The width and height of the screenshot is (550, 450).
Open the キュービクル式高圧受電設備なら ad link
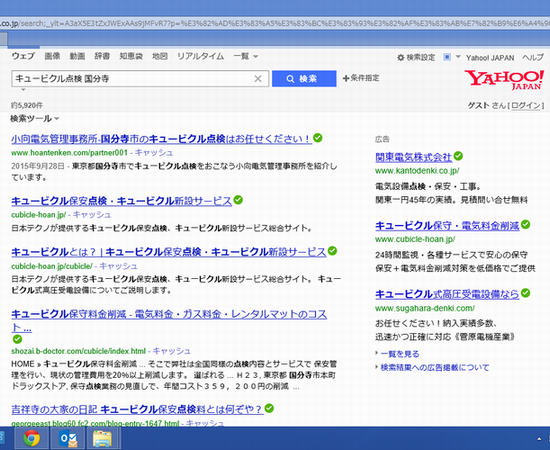tap(447, 294)
